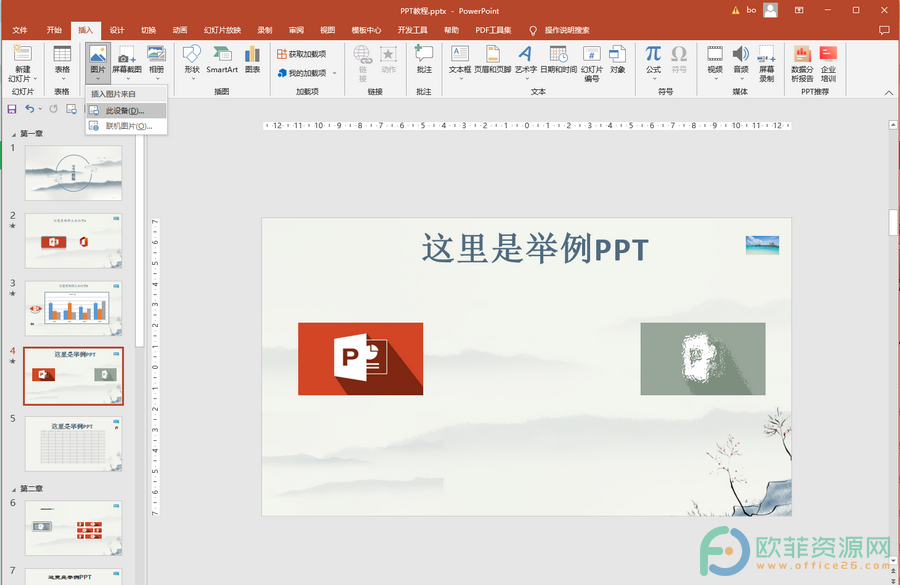Switch to the Home (开始) tab
900x585 pixels.
[55, 30]
